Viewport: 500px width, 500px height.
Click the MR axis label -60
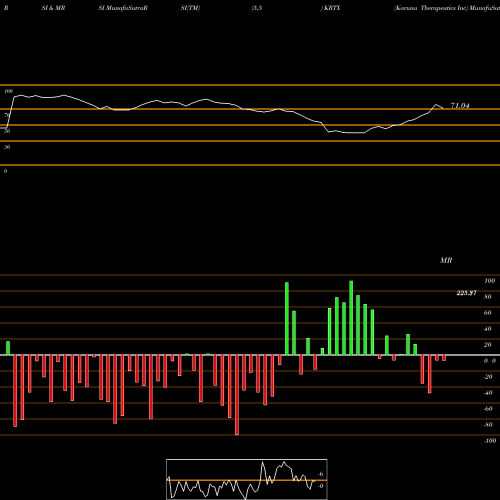488,409
